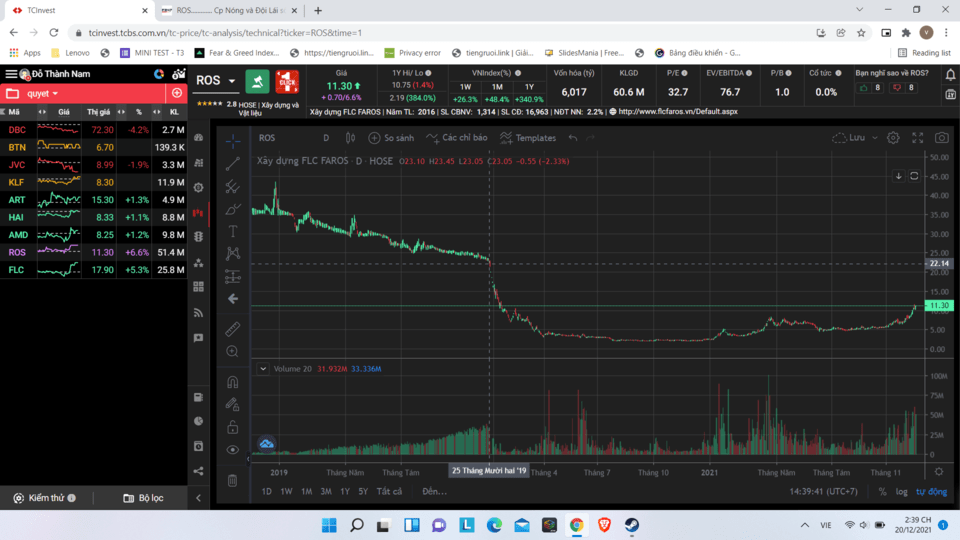The width and height of the screenshot is (960, 540).
Task: Switch chart to fullscreen mode
Action: 917,138
